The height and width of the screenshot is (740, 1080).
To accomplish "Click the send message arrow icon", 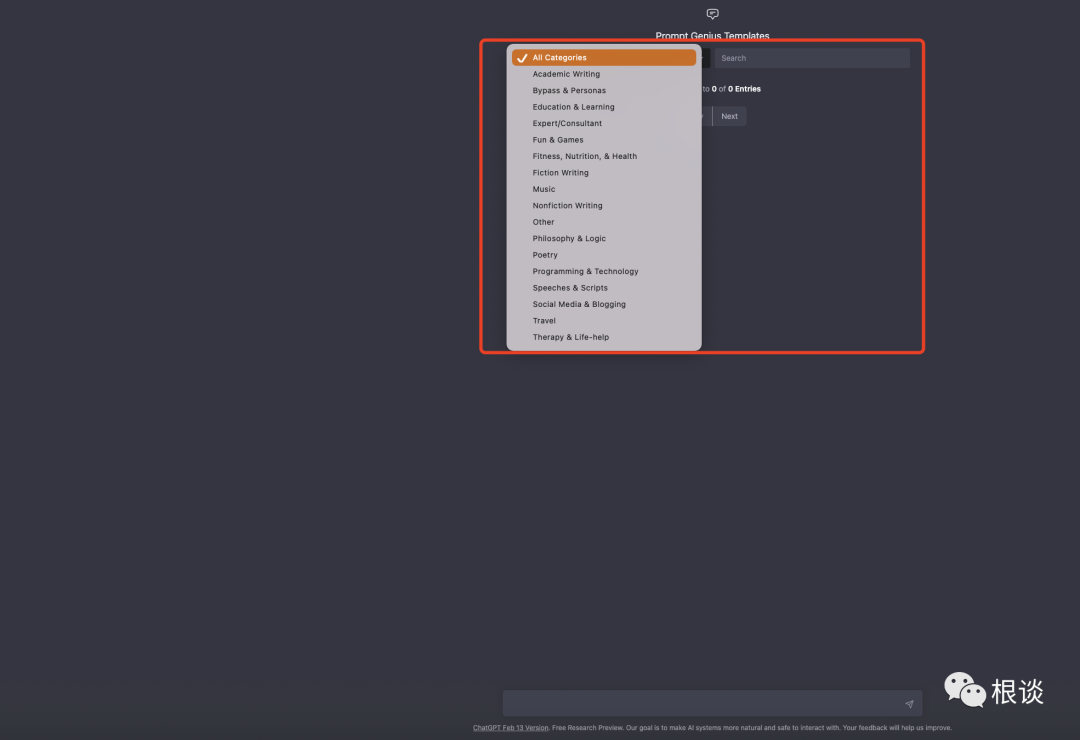I will click(x=909, y=704).
